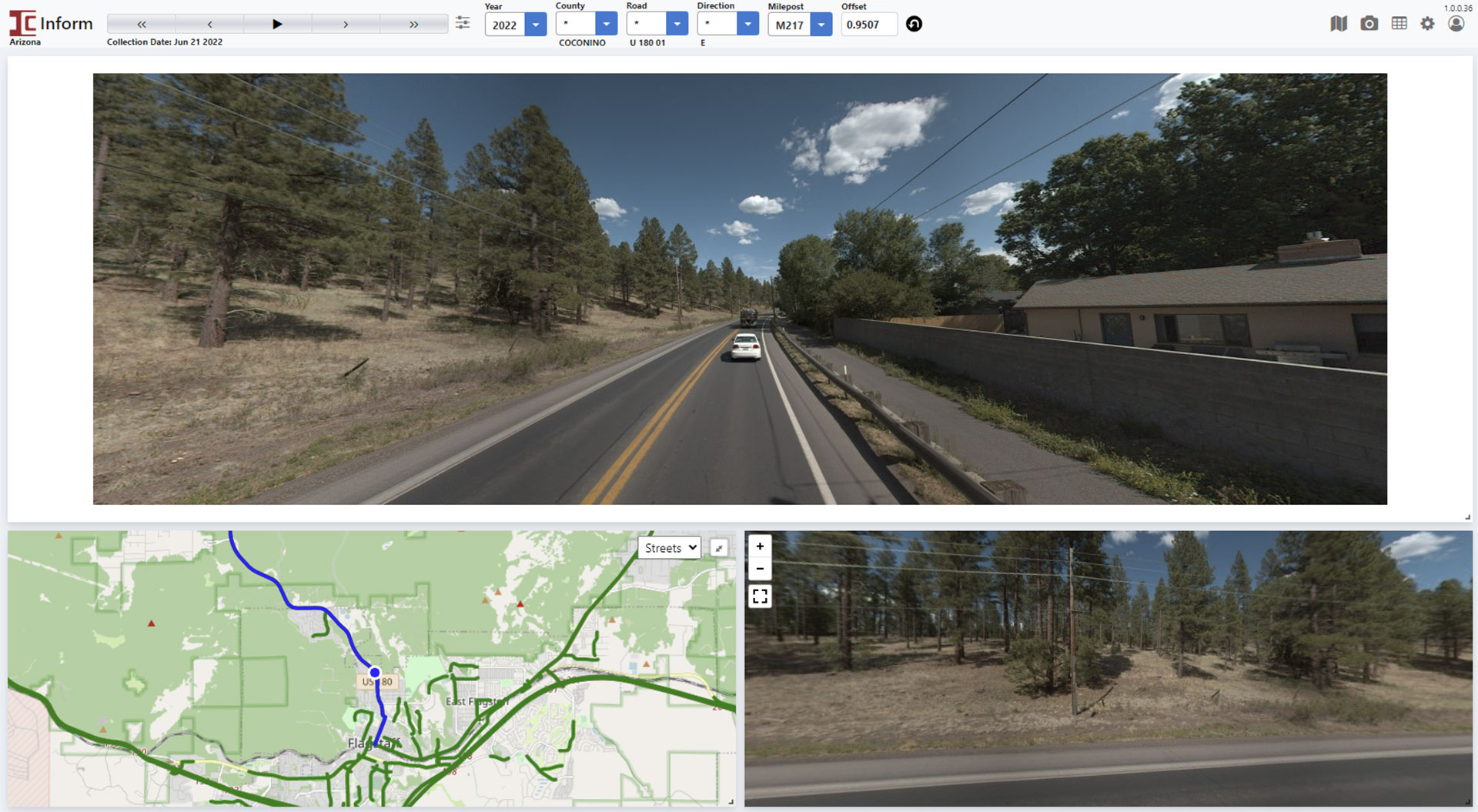Image resolution: width=1478 pixels, height=812 pixels.
Task: Toggle the map panel icon
Action: click(1339, 24)
